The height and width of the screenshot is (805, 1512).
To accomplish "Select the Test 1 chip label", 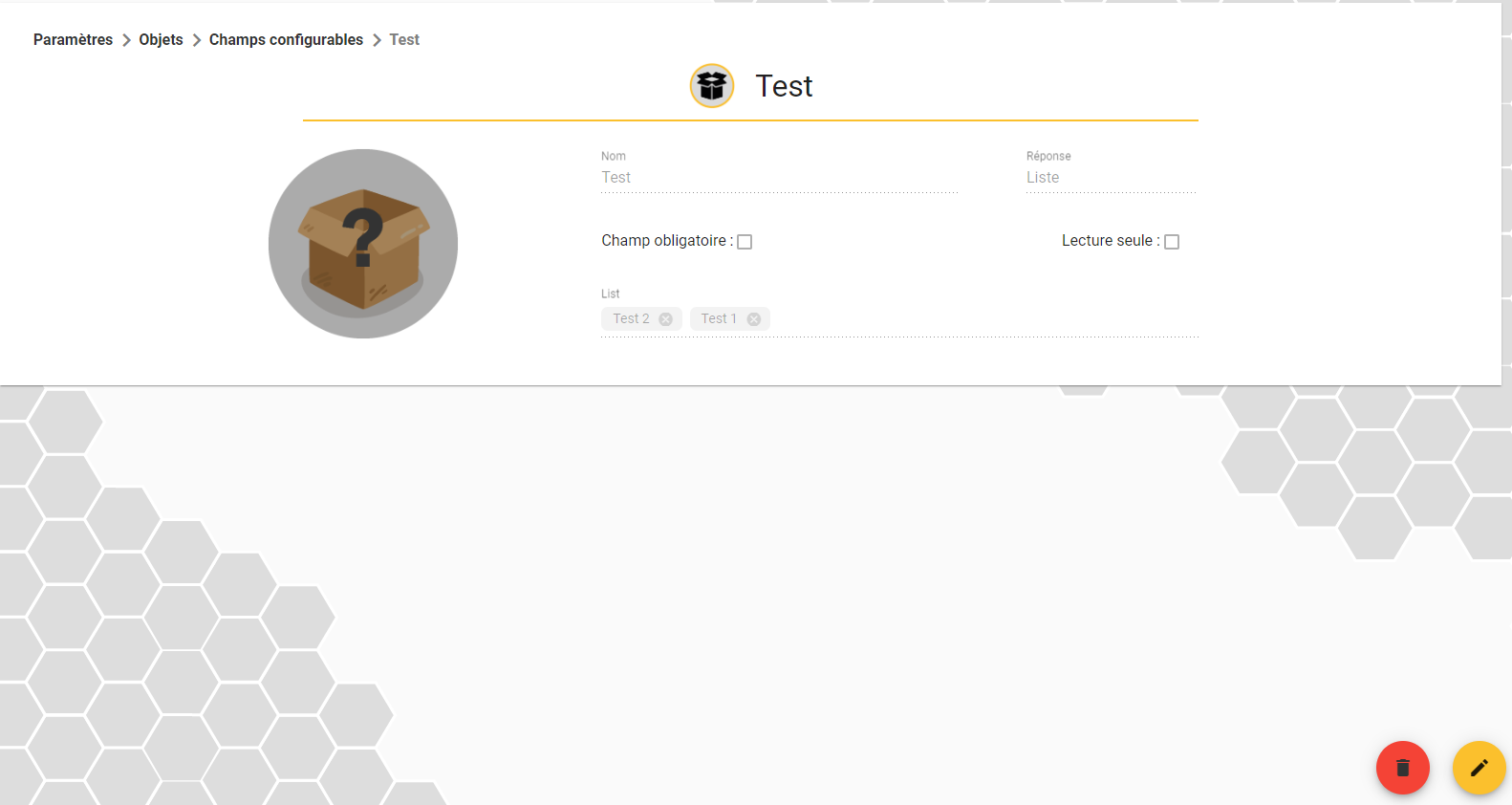I will [719, 319].
